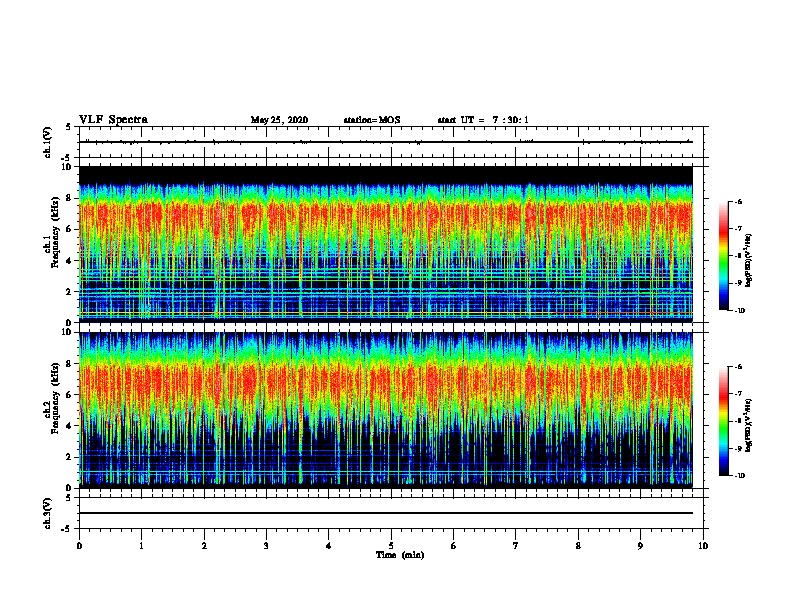The image size is (792, 612).
Task: Click the ch.2 'Frequency (kHz)' axis label
Action: coord(55,398)
